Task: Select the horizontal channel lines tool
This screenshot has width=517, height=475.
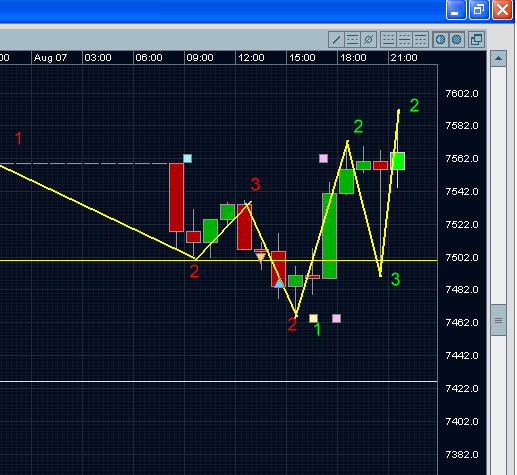Action: pos(352,40)
